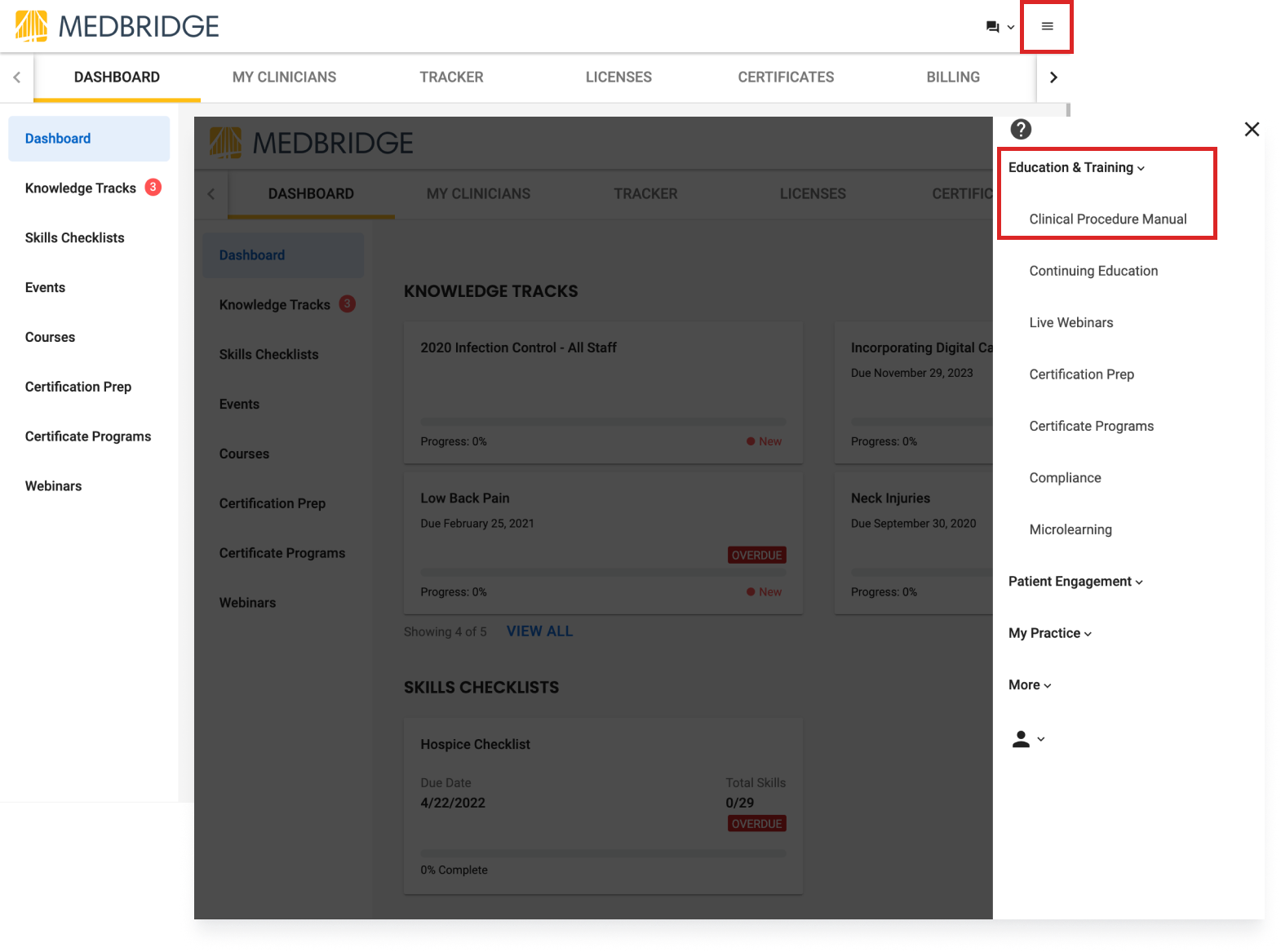The width and height of the screenshot is (1281, 952).
Task: Open the 2020 Infection Control track card
Action: coord(603,392)
